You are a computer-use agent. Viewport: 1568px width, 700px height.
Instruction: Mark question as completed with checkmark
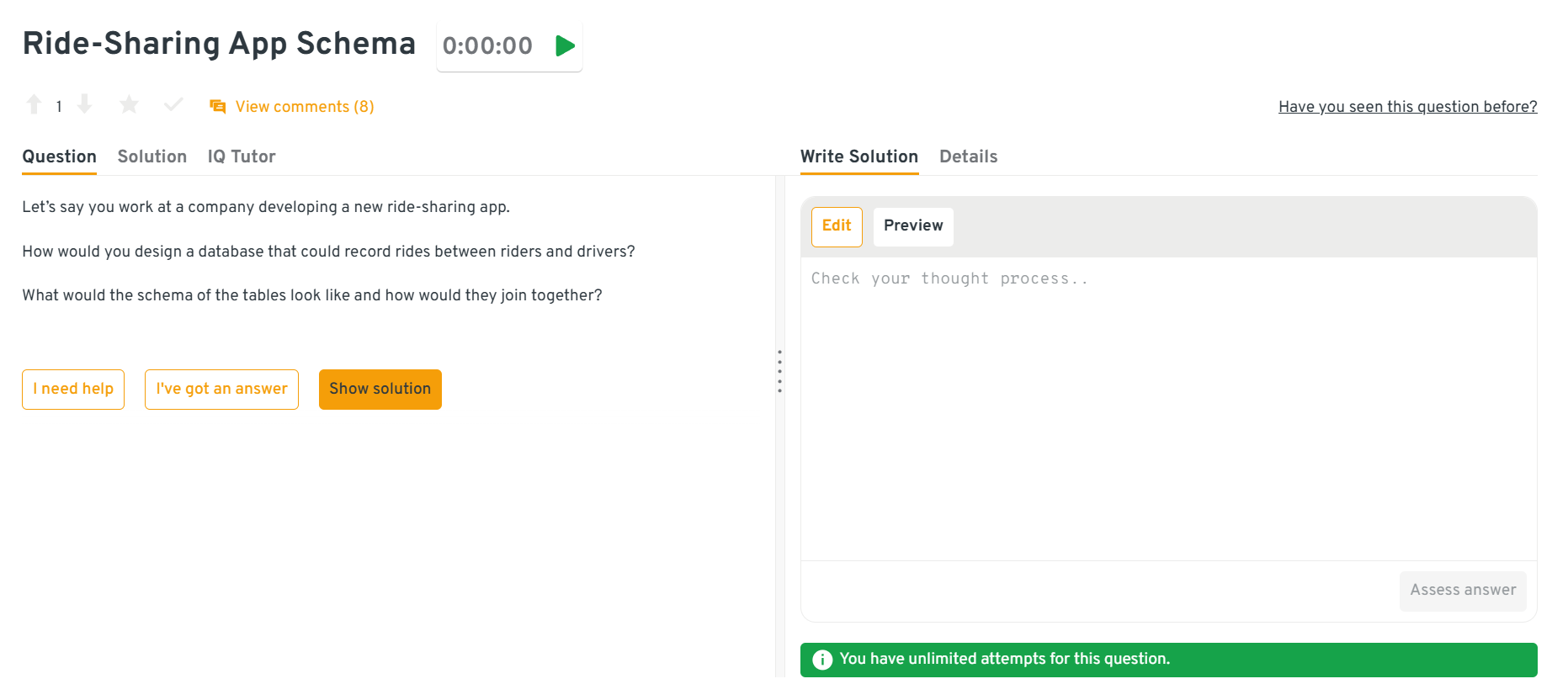(173, 104)
